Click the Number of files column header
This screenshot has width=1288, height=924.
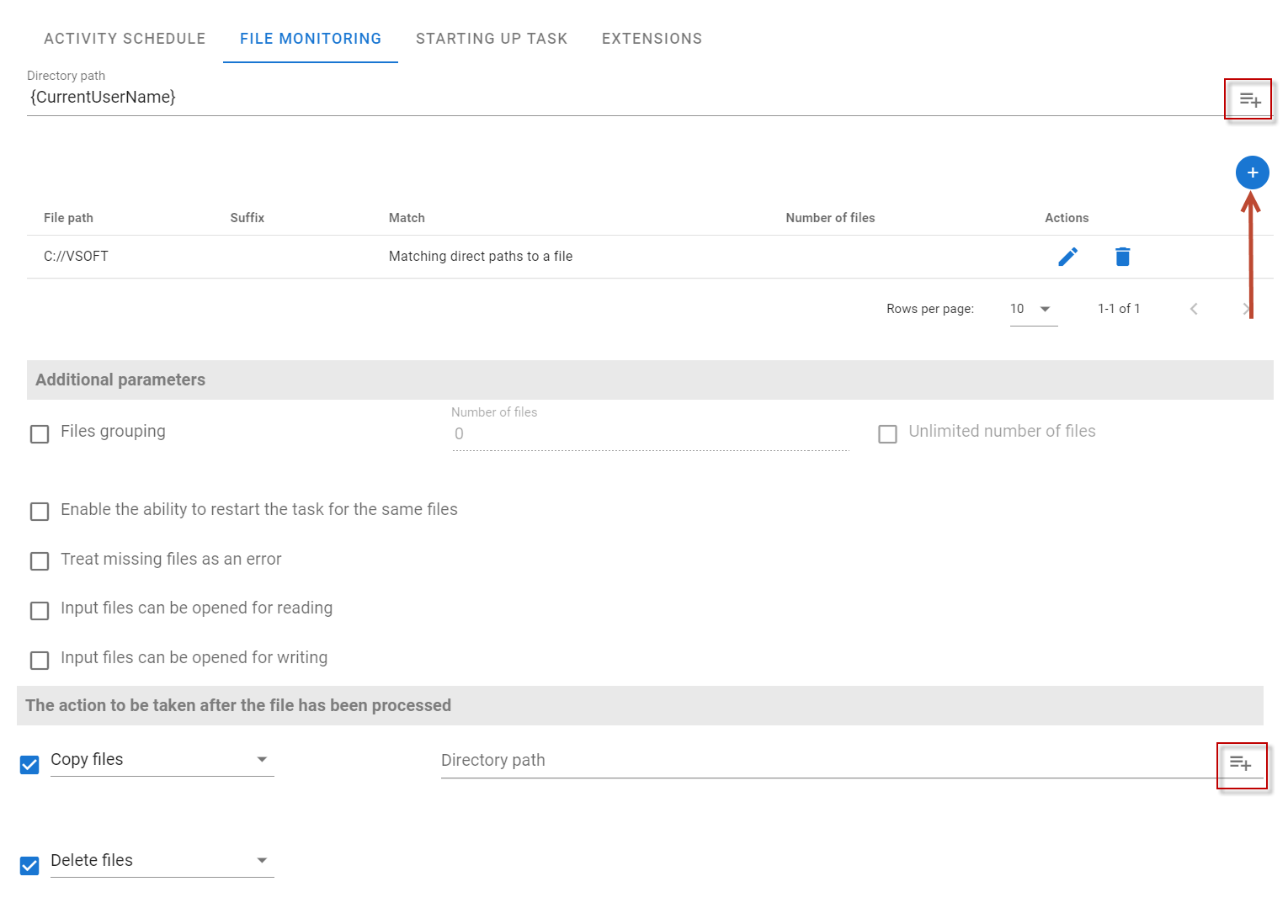coord(830,218)
